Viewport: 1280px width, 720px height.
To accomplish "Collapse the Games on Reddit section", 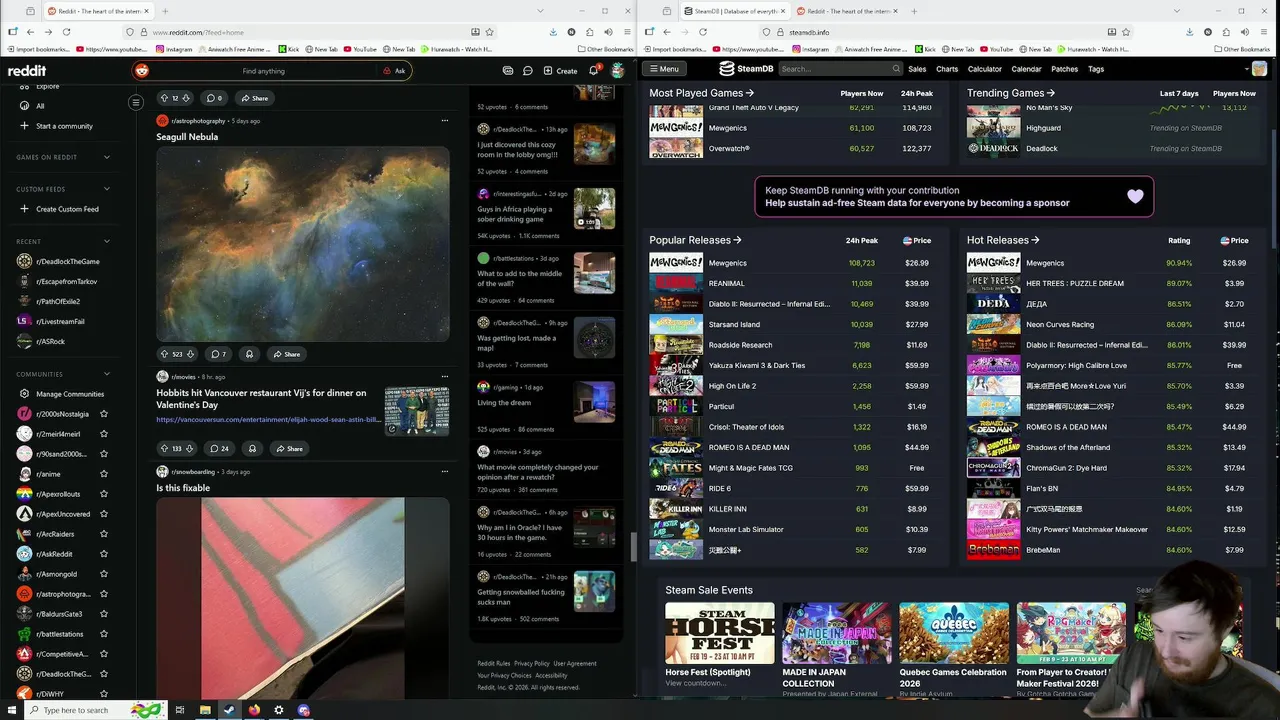I will click(107, 157).
